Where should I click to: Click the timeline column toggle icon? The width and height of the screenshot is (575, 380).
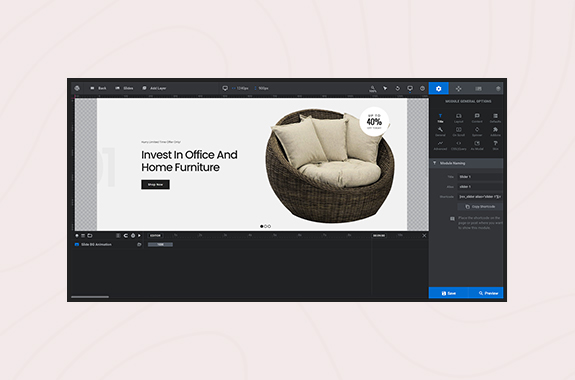(118, 235)
